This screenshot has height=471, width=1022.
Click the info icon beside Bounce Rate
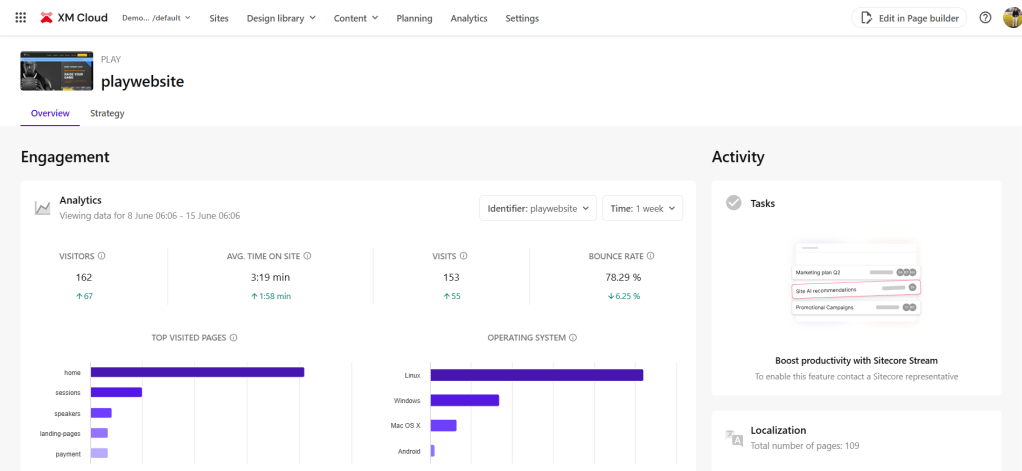pos(651,256)
